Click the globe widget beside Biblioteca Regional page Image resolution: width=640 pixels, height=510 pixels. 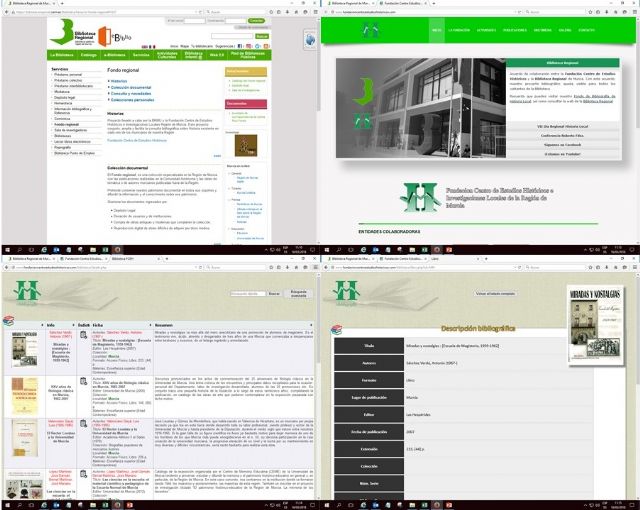310,40
